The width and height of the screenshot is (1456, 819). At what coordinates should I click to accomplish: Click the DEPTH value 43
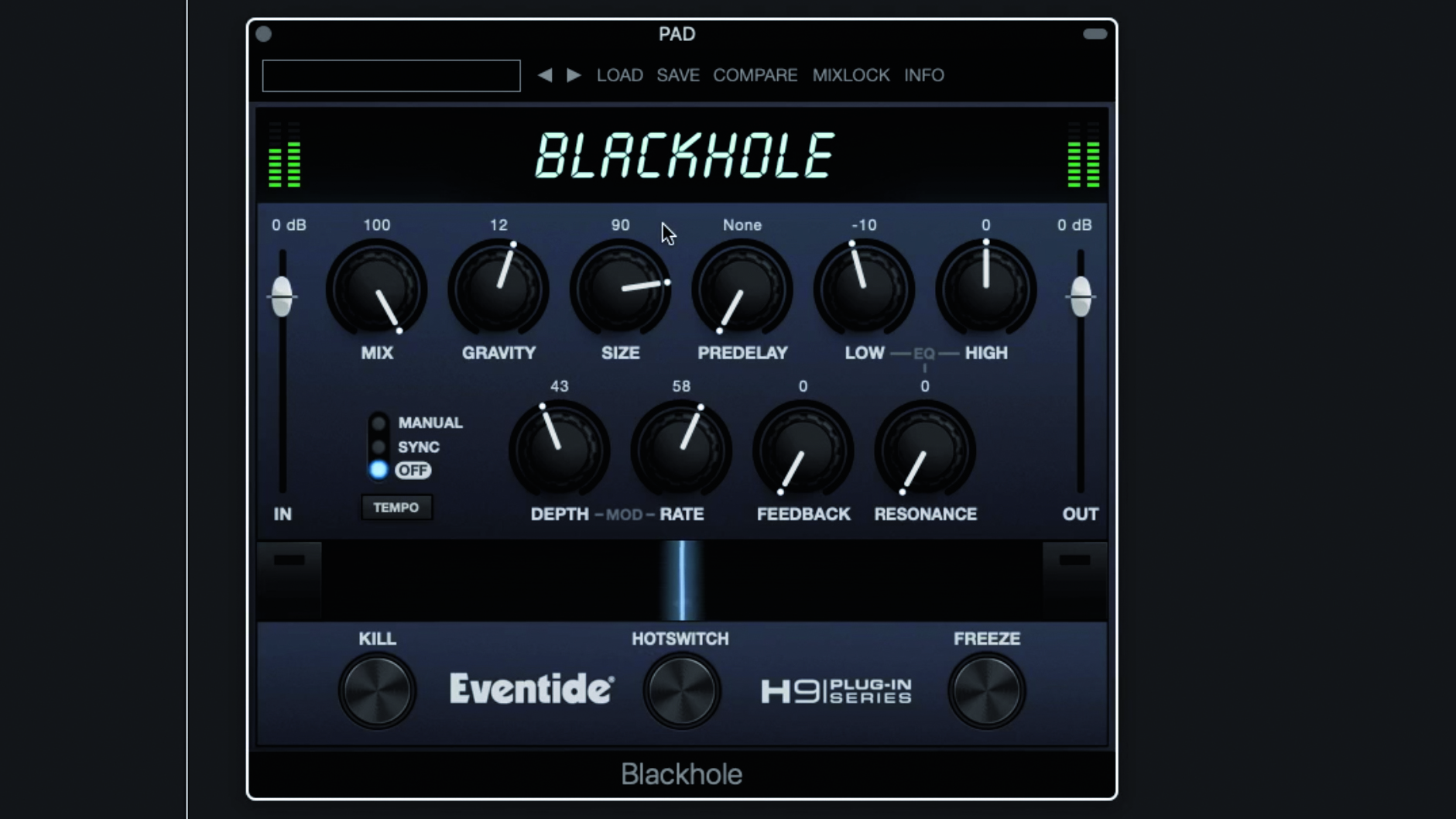[559, 386]
